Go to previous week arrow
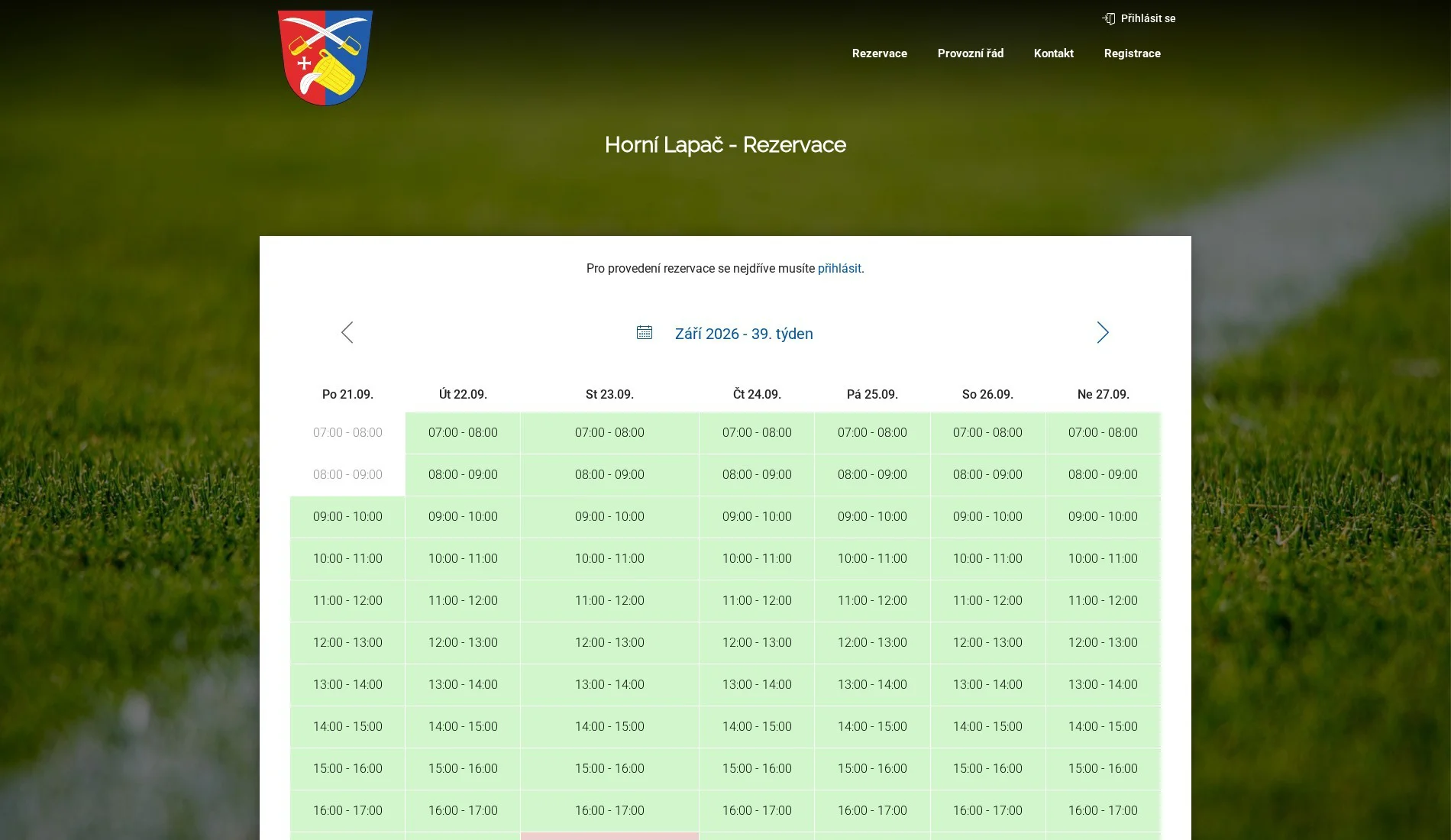This screenshot has height=840, width=1451. 347,332
